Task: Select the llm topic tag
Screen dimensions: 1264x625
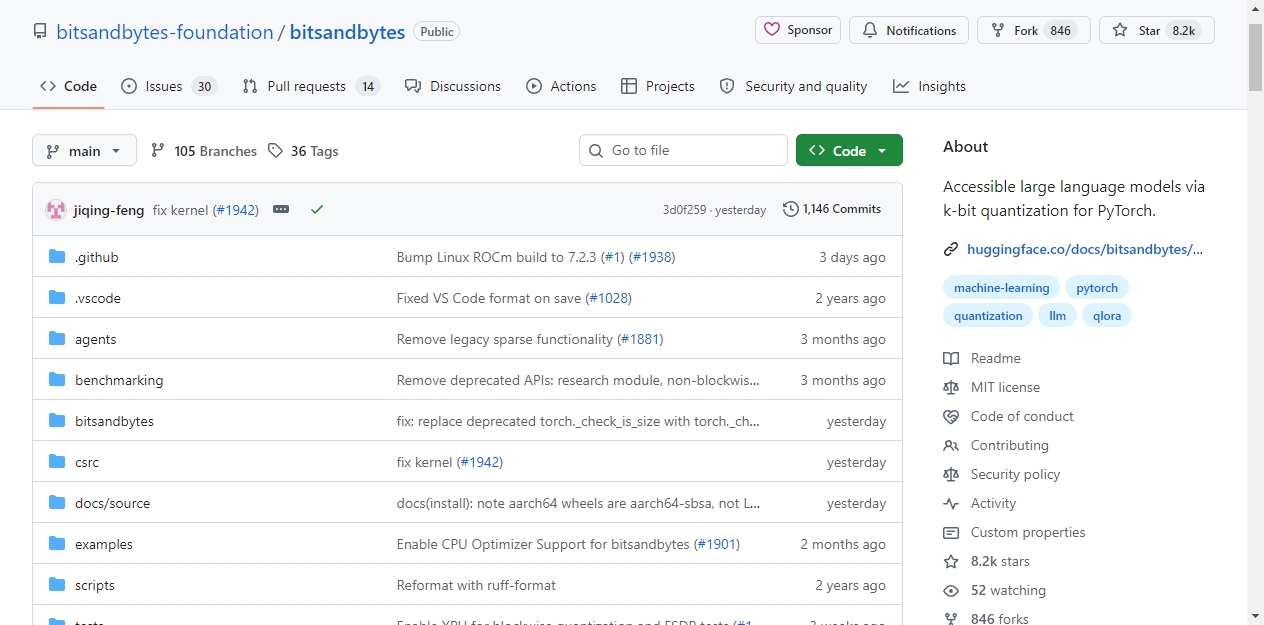Action: click(x=1058, y=316)
